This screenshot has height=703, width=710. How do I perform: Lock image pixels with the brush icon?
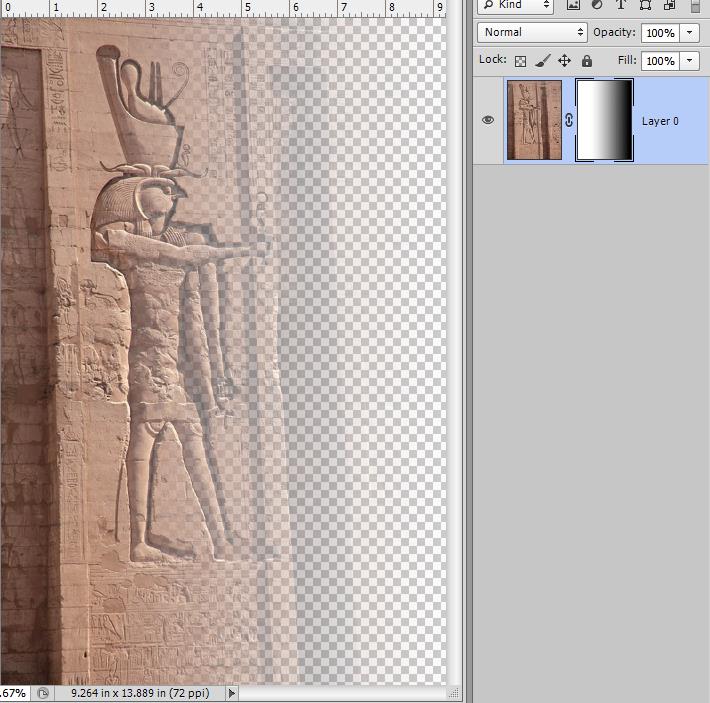pyautogui.click(x=542, y=61)
